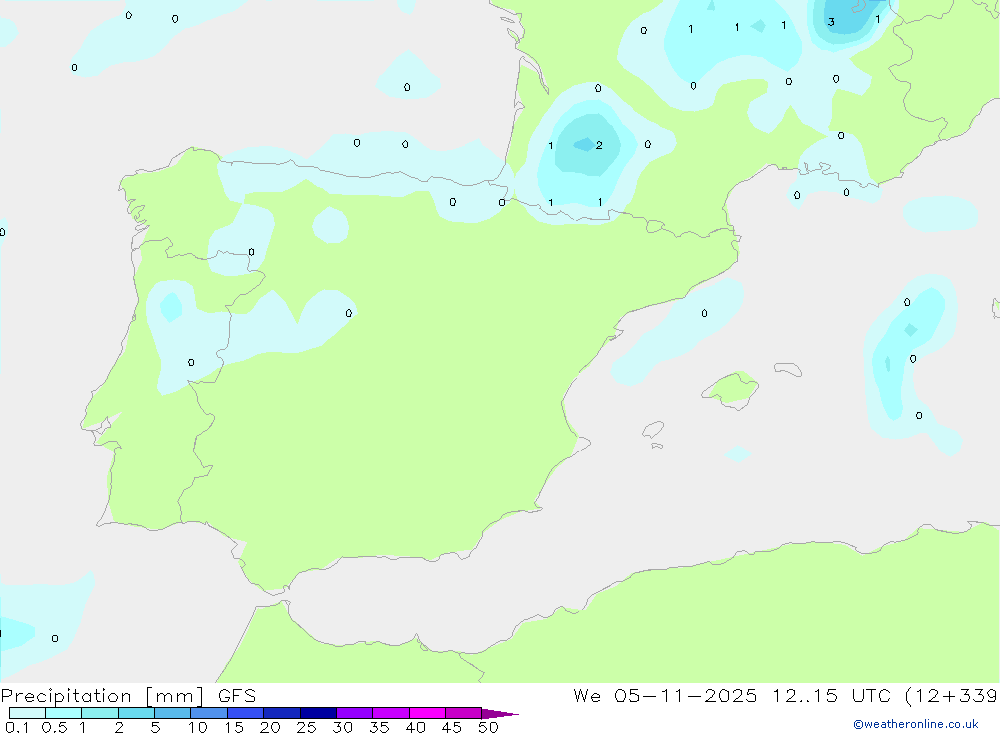Click the "0.1" legend scale label
This screenshot has height=733, width=1000.
[17, 727]
